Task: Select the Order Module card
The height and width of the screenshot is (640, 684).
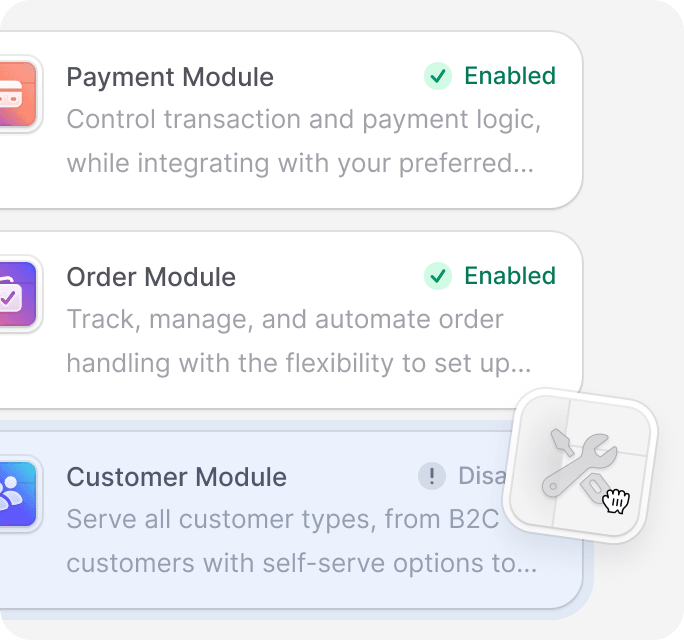Action: [x=291, y=320]
